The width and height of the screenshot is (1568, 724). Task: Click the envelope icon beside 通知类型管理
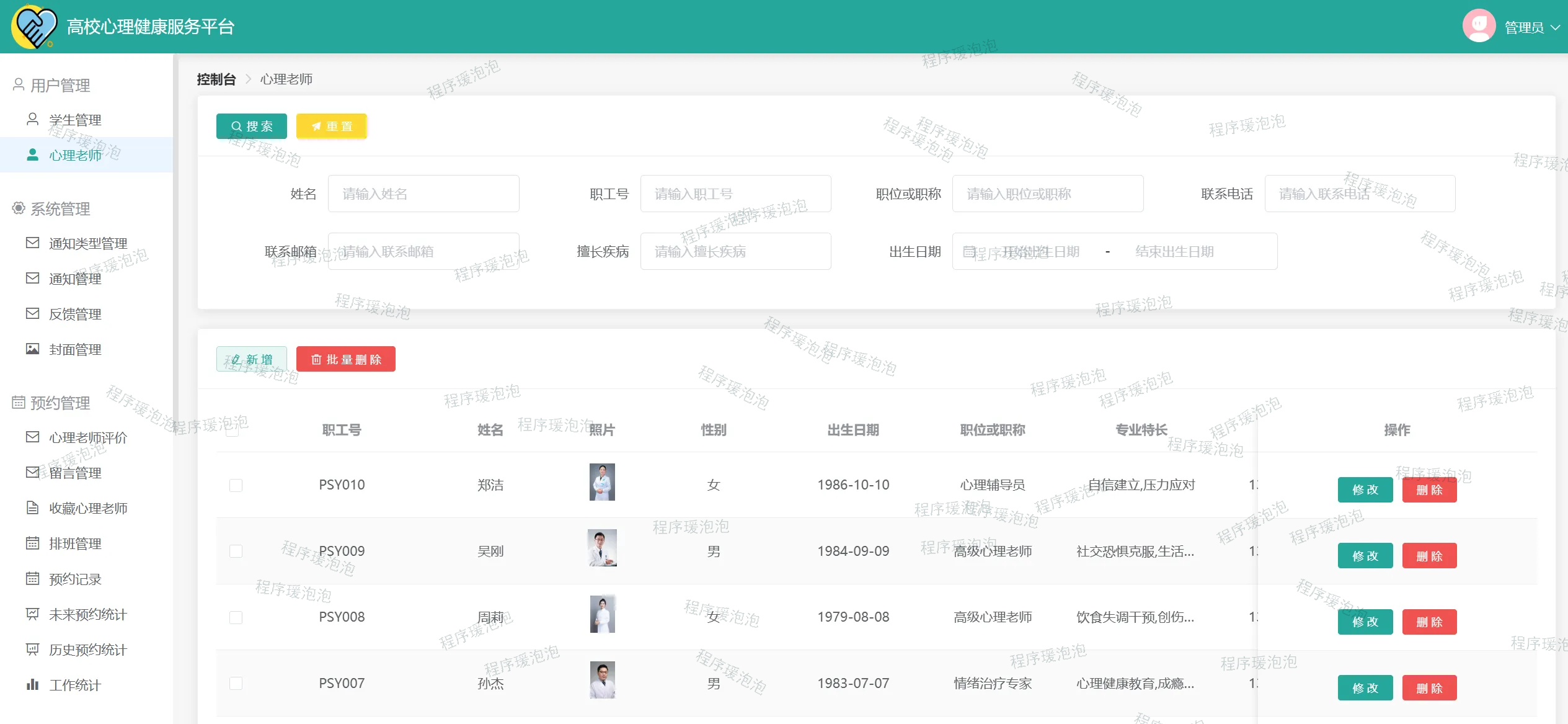(x=32, y=243)
